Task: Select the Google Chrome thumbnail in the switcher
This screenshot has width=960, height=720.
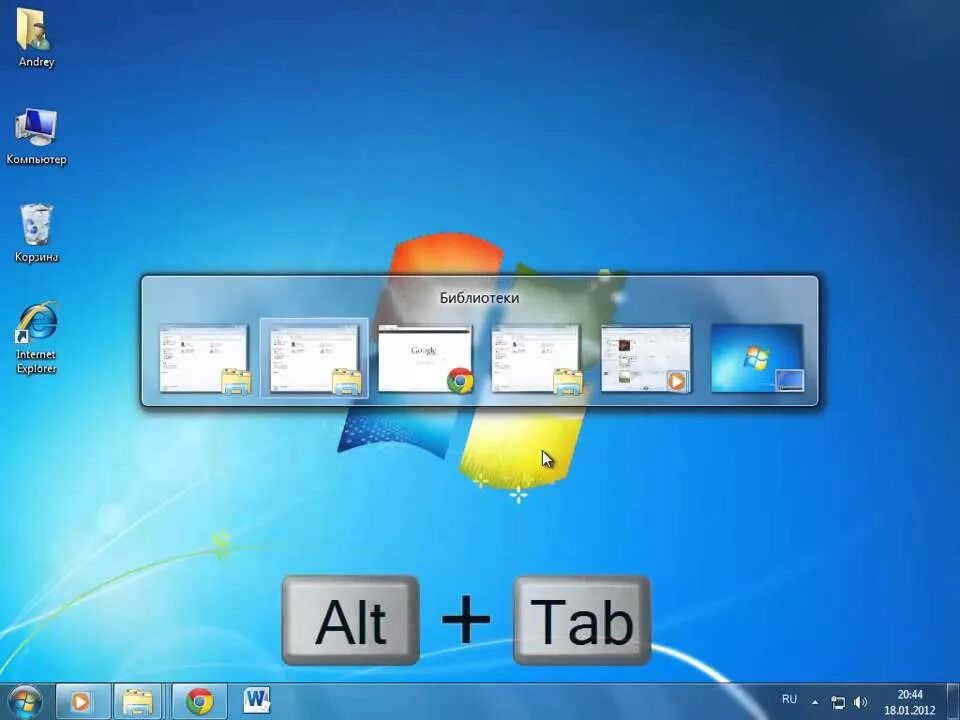Action: pos(426,359)
